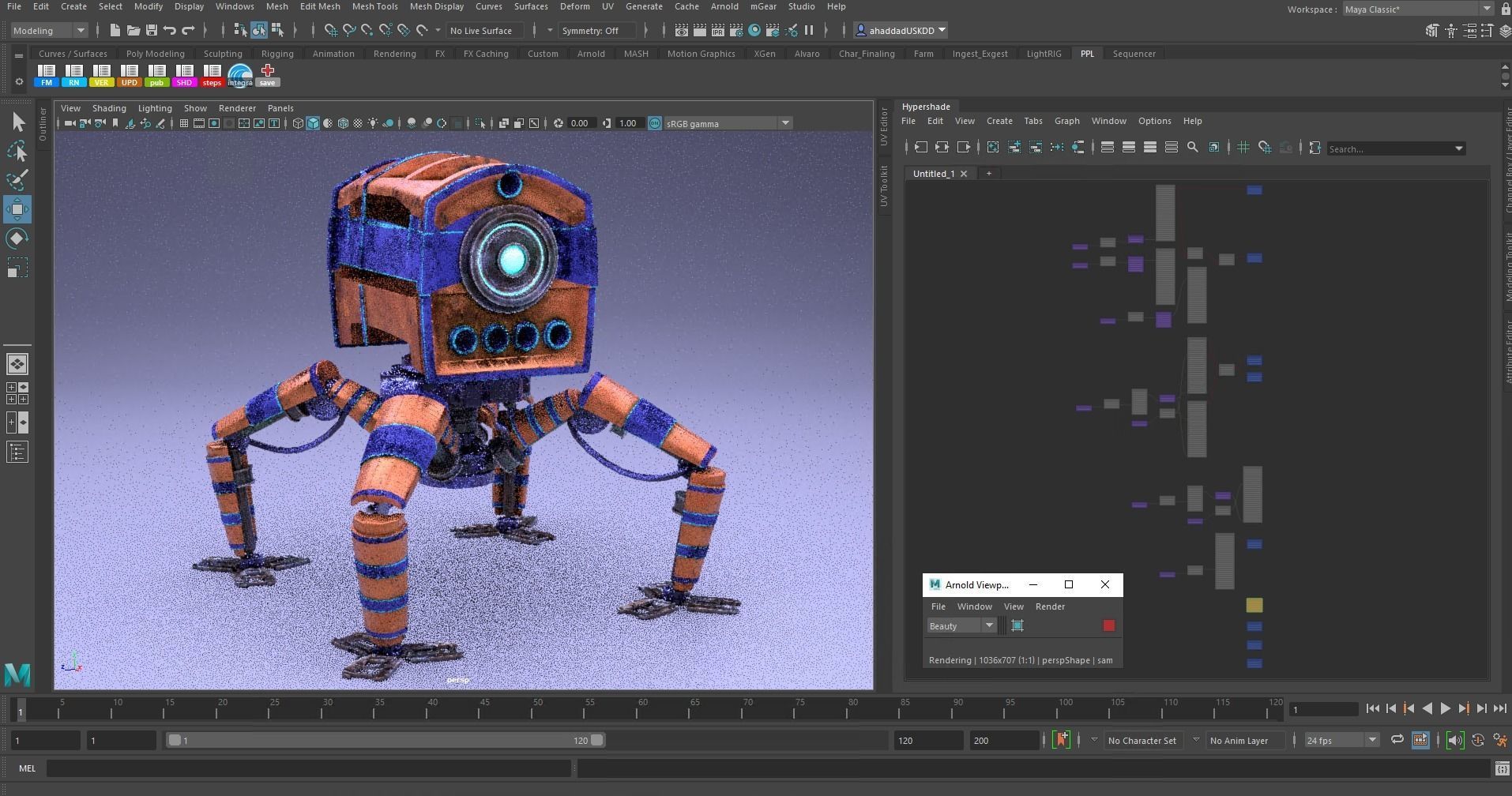The image size is (1512, 796).
Task: Toggle viewport color management button
Action: coord(655,123)
